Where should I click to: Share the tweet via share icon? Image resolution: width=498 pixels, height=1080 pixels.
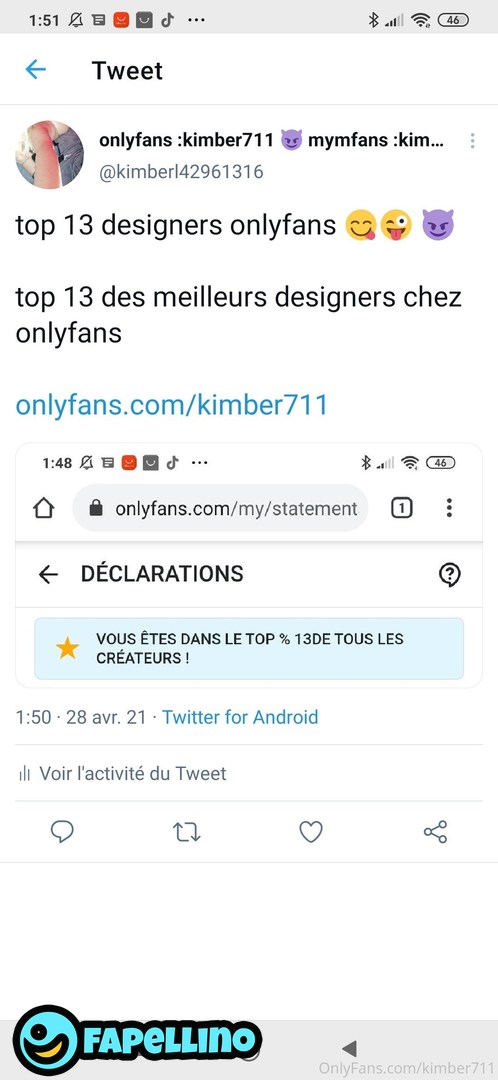pyautogui.click(x=435, y=832)
